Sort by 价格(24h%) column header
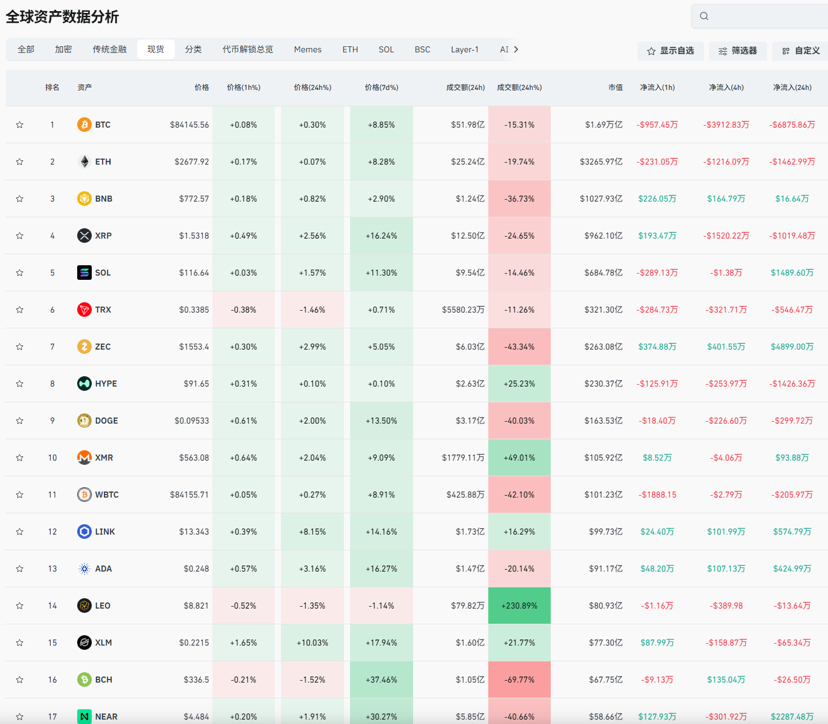This screenshot has height=724, width=828. 313,87
